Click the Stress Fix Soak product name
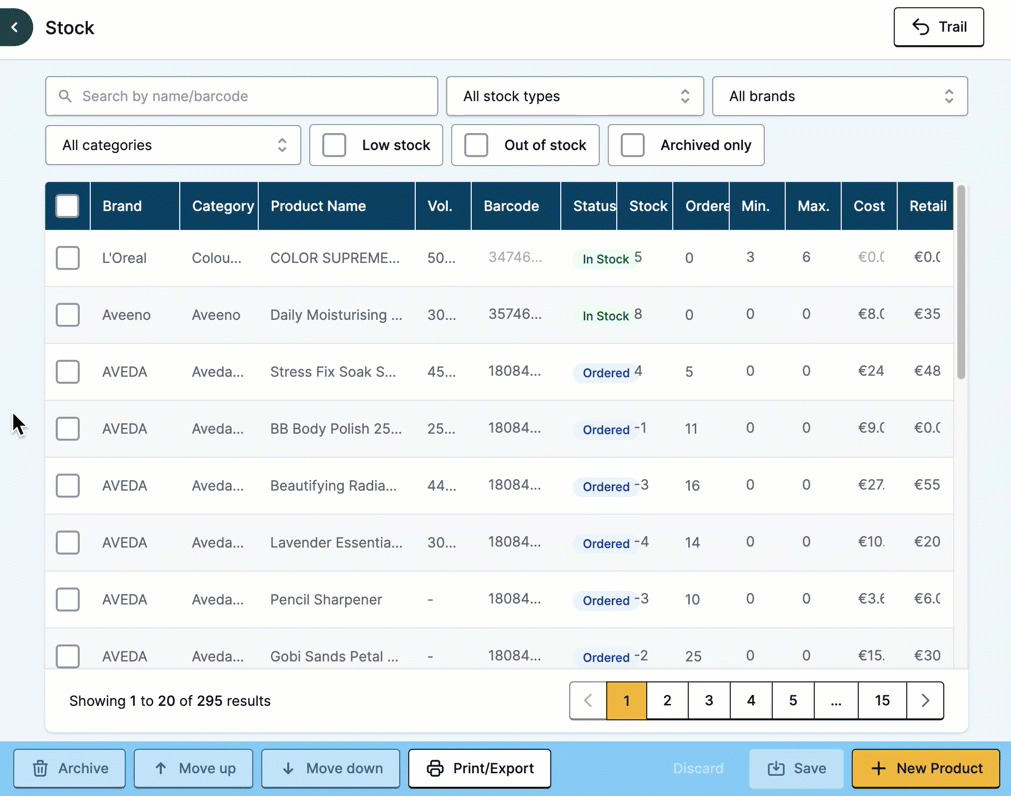The height and width of the screenshot is (796, 1011). point(333,372)
